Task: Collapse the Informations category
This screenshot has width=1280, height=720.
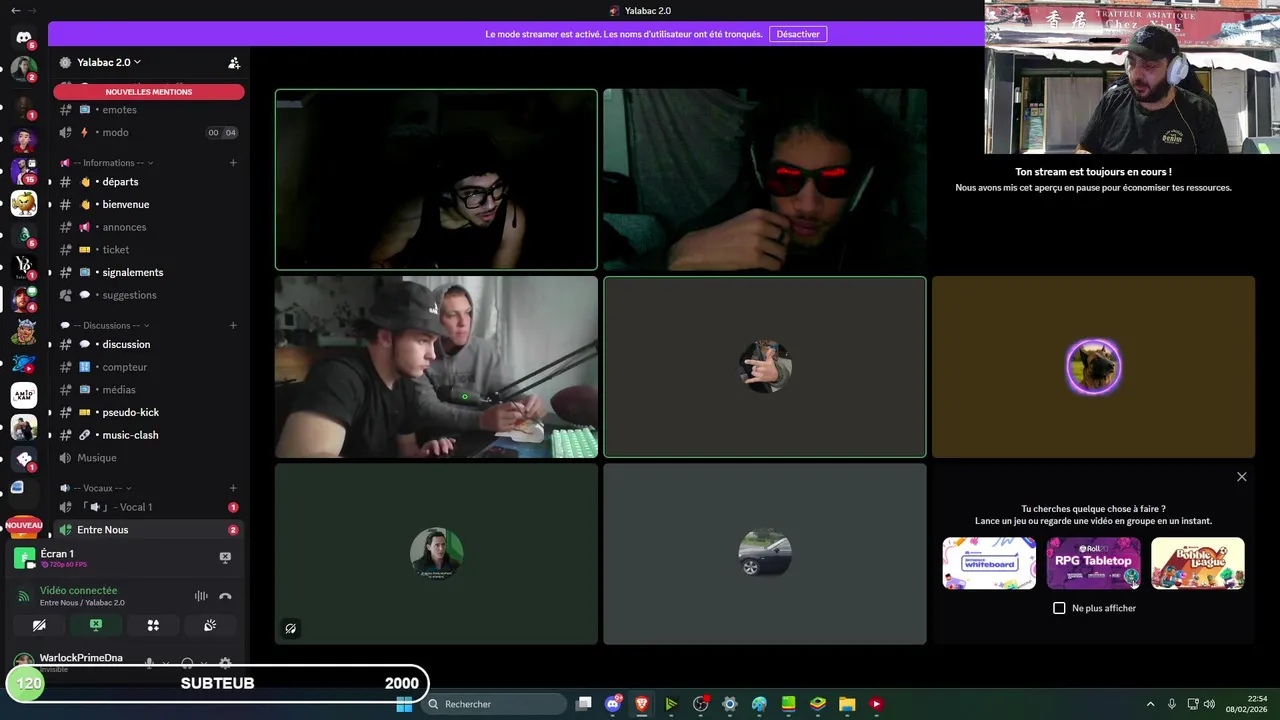Action: (108, 163)
